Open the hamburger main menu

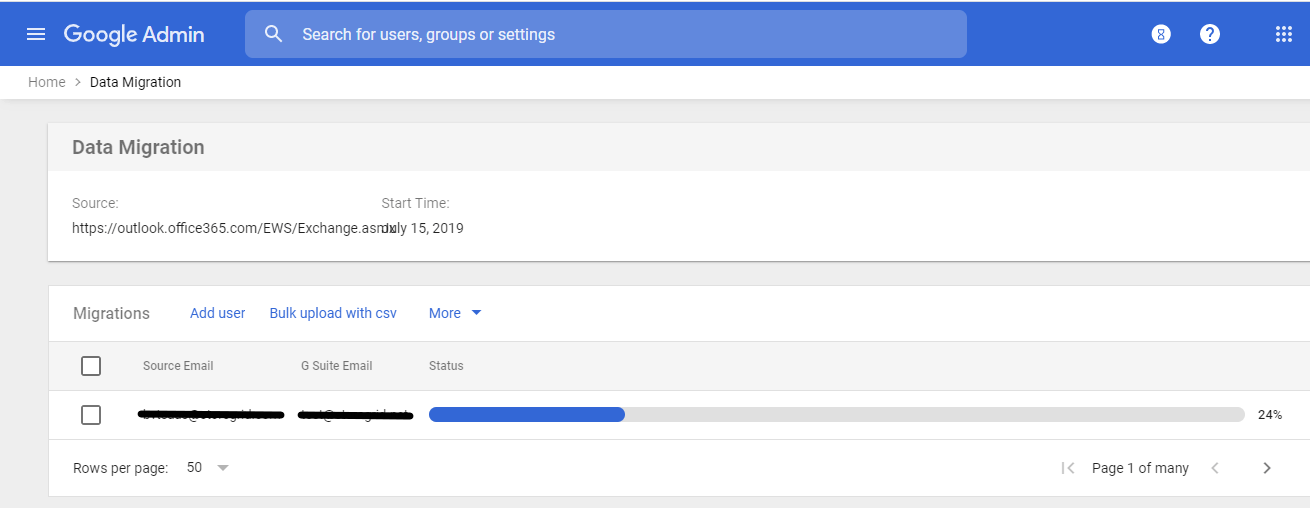point(36,34)
